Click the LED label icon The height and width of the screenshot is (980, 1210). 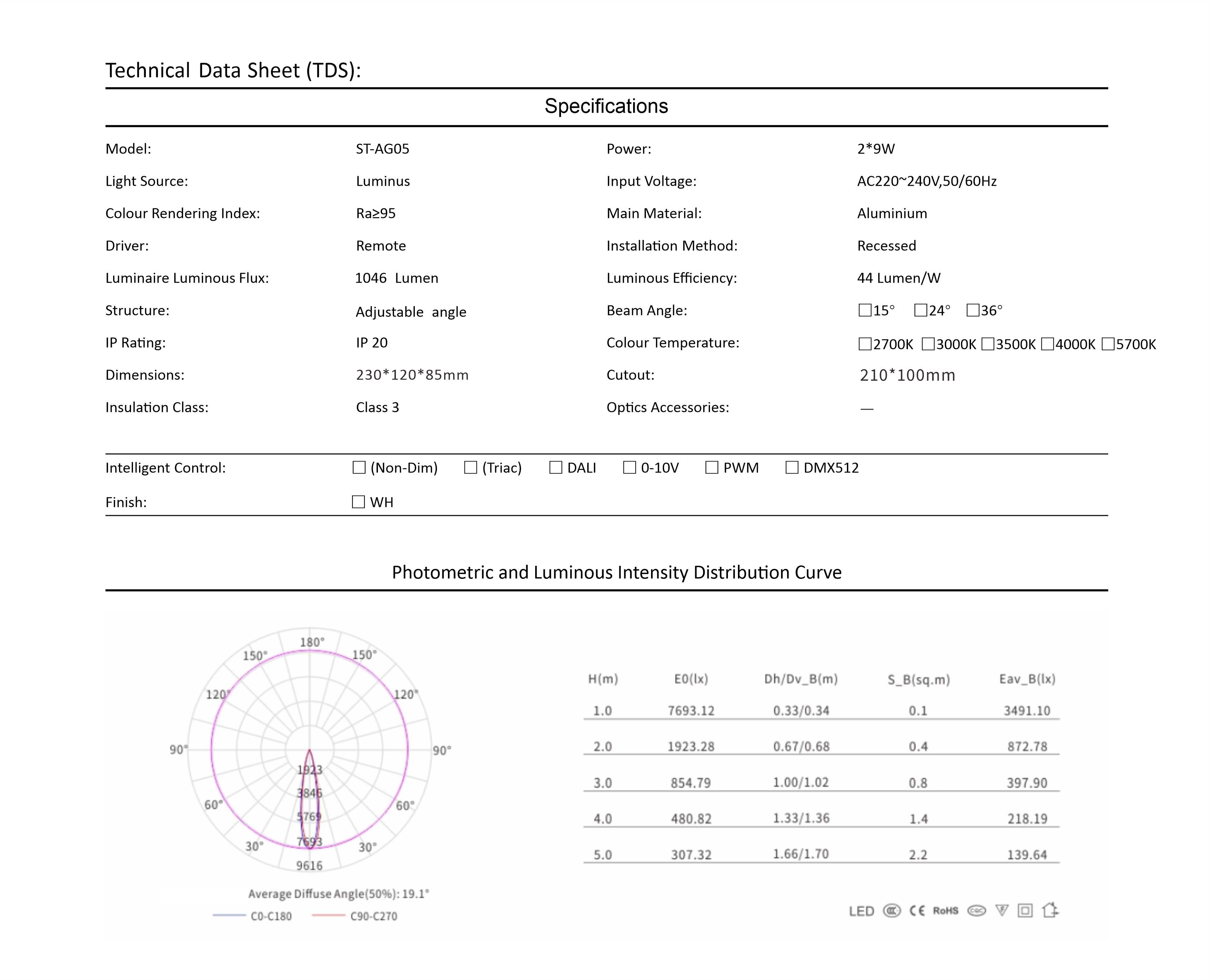point(861,911)
